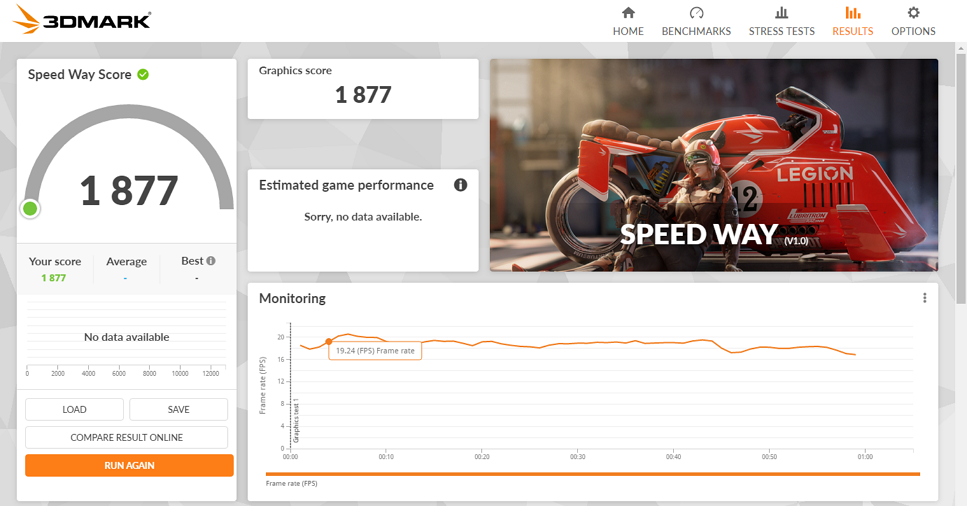The height and width of the screenshot is (506, 967).
Task: Select the Results tab
Action: [852, 22]
